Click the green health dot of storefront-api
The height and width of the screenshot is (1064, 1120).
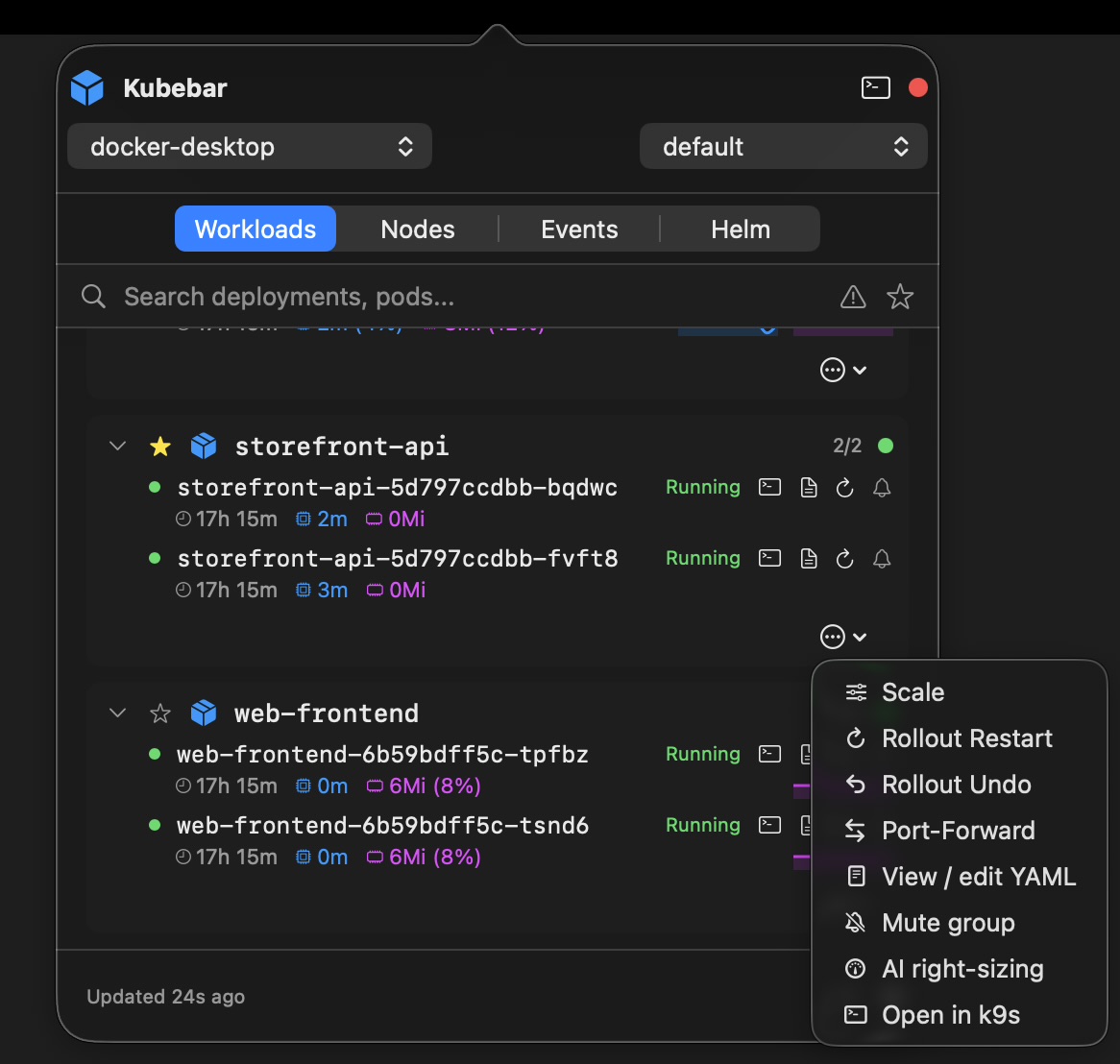tap(886, 446)
